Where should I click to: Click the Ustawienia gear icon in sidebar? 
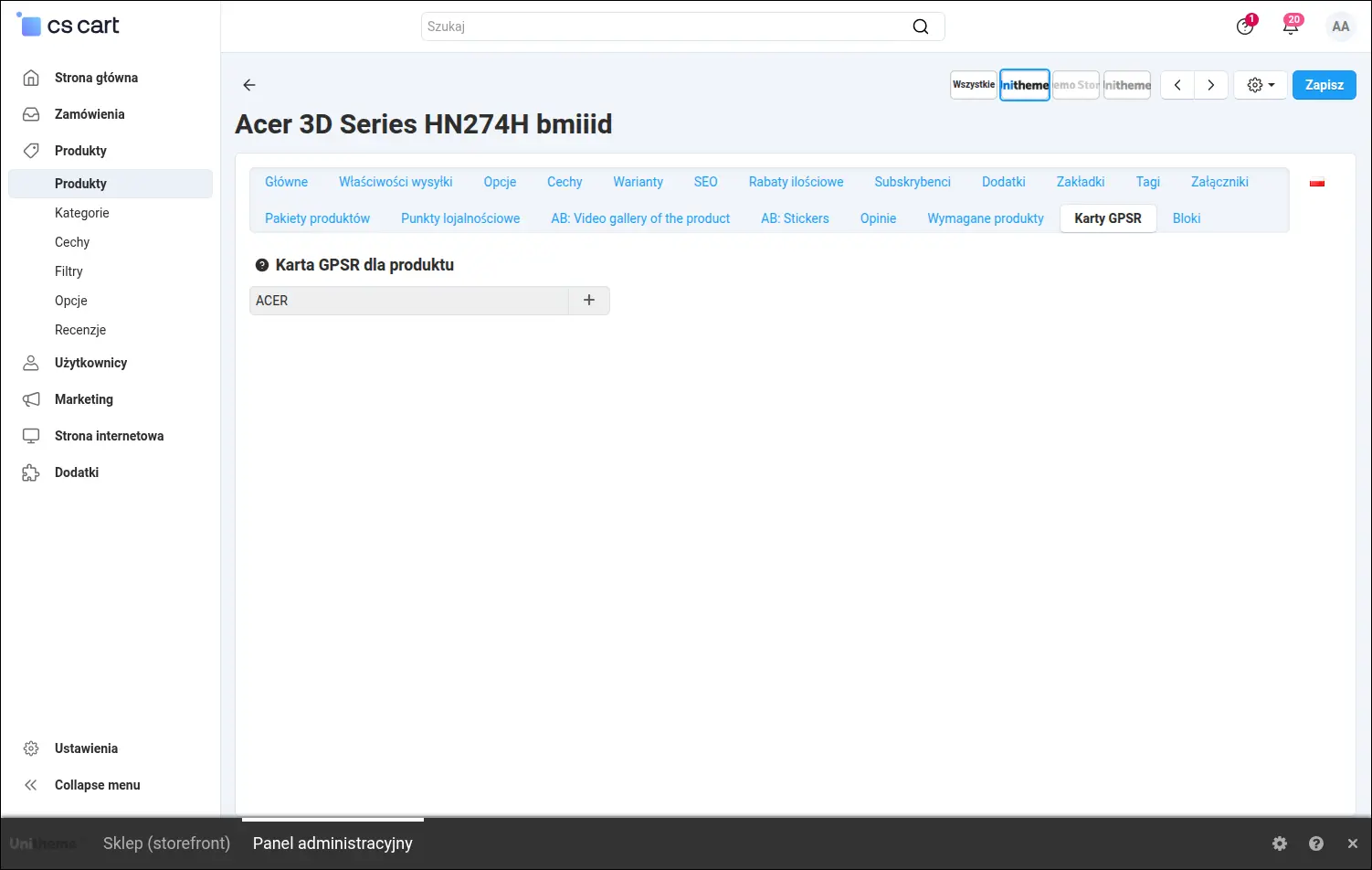(31, 748)
